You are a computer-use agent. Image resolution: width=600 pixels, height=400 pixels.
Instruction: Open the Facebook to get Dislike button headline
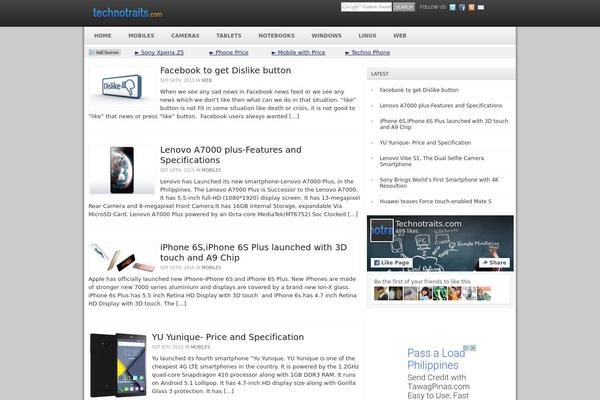[225, 70]
